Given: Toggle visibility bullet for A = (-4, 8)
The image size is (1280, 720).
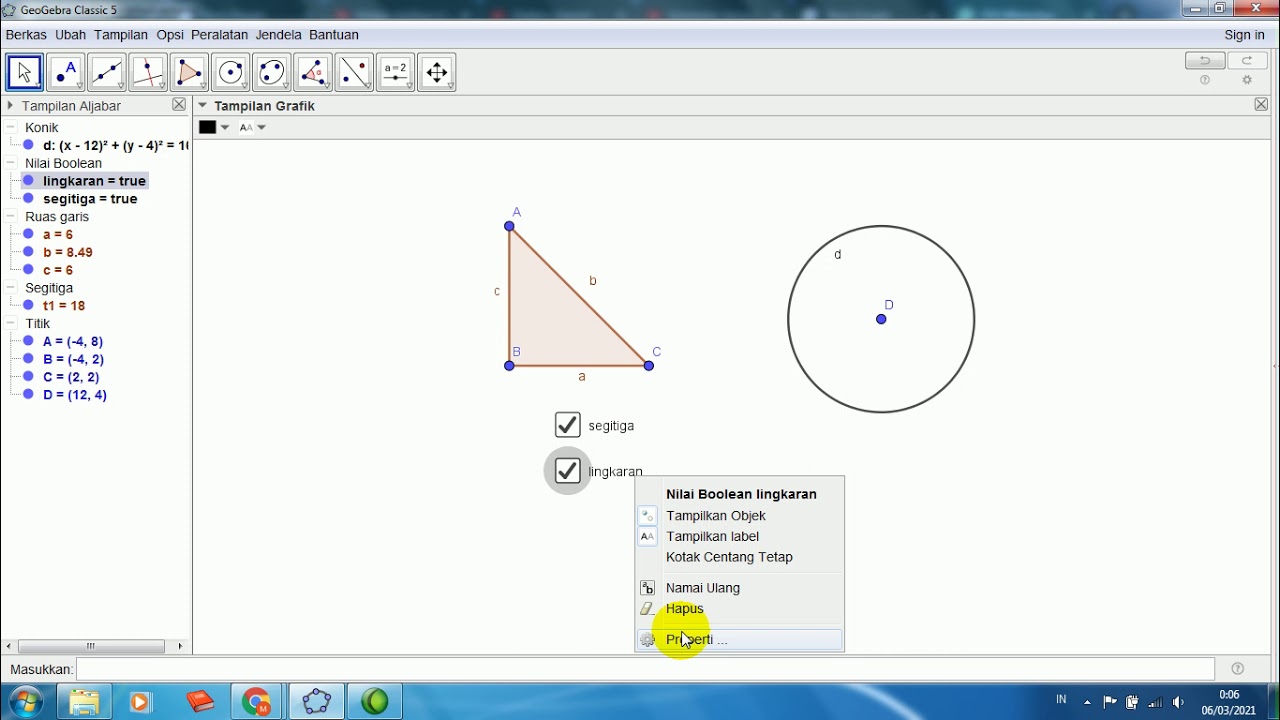Looking at the screenshot, I should pos(29,341).
